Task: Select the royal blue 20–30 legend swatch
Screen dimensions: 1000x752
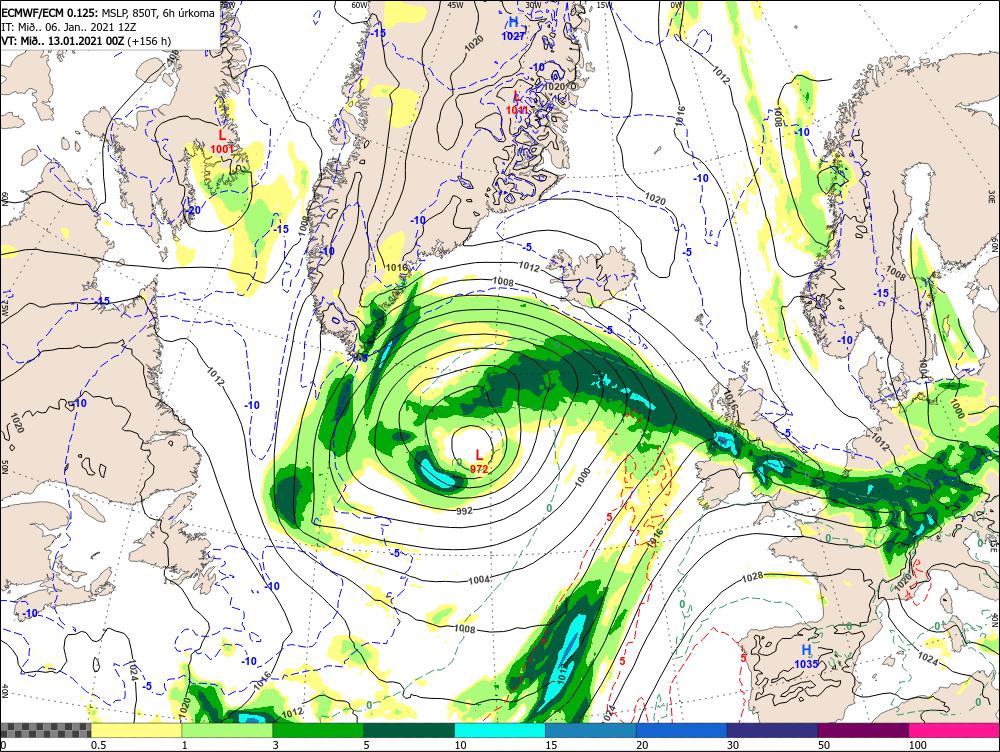Action: pyautogui.click(x=682, y=730)
